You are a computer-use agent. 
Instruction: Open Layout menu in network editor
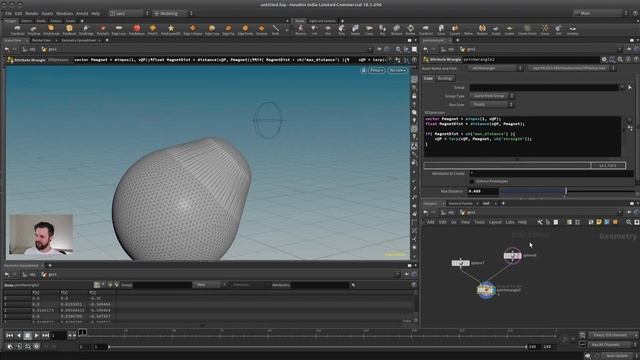[495, 222]
